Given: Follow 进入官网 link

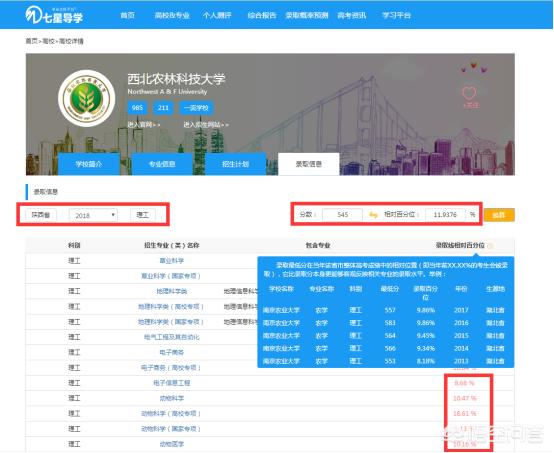Looking at the screenshot, I should click(x=143, y=124).
